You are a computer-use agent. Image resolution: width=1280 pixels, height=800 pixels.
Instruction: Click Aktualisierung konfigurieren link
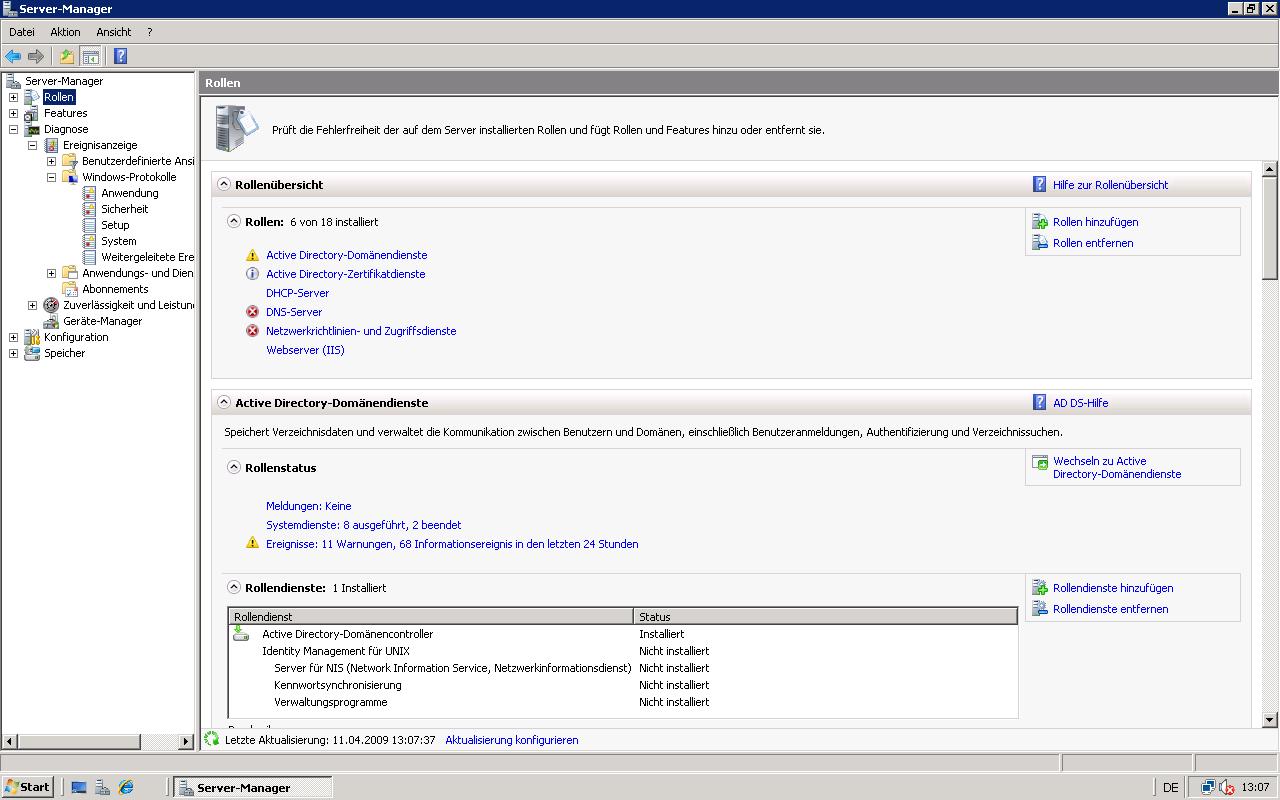click(x=511, y=740)
